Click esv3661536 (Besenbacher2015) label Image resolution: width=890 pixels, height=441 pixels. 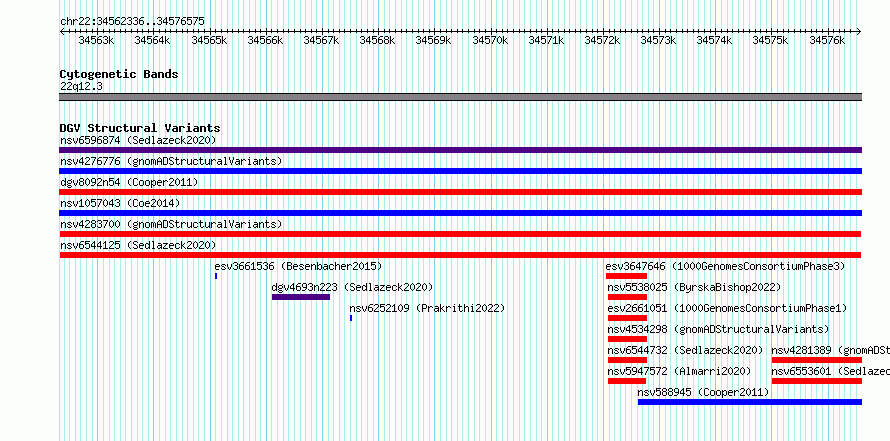click(x=298, y=266)
